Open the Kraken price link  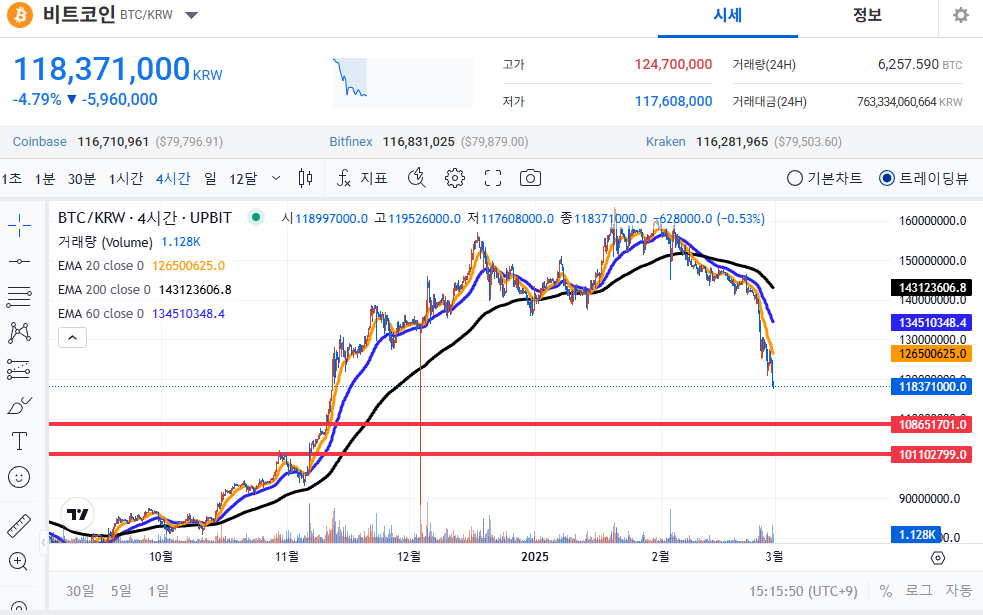tap(666, 142)
